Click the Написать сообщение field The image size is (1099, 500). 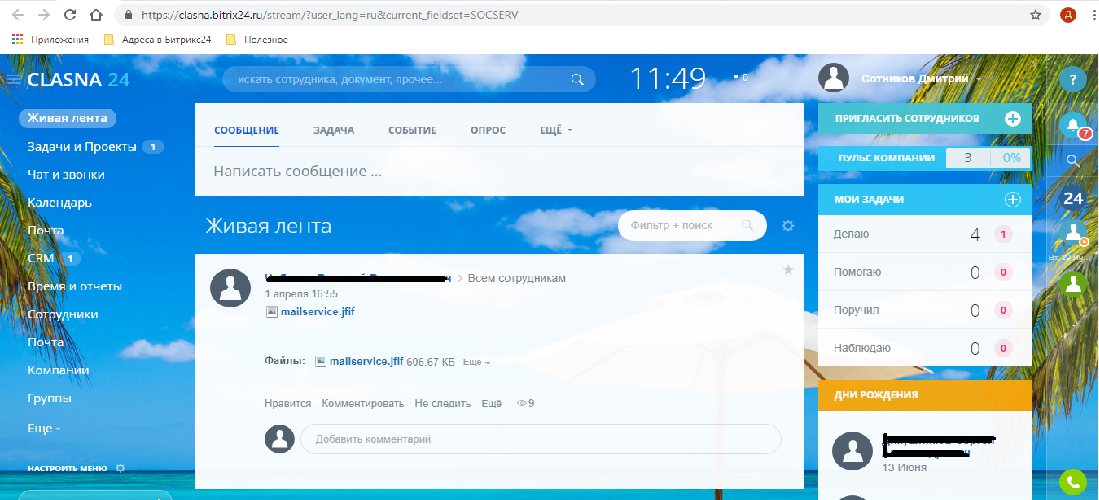point(498,171)
